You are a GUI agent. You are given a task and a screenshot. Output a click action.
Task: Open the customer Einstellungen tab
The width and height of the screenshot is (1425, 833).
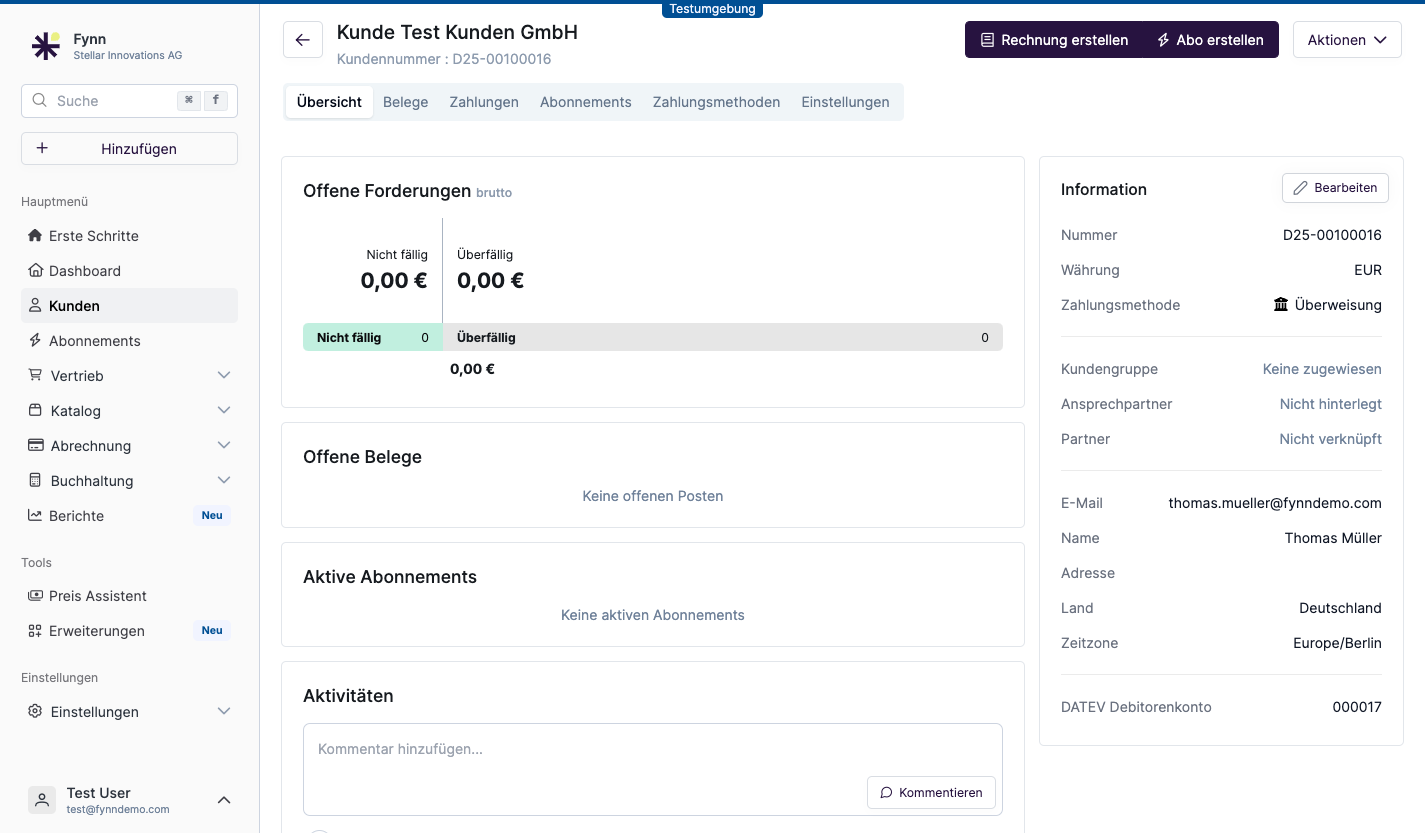point(845,102)
